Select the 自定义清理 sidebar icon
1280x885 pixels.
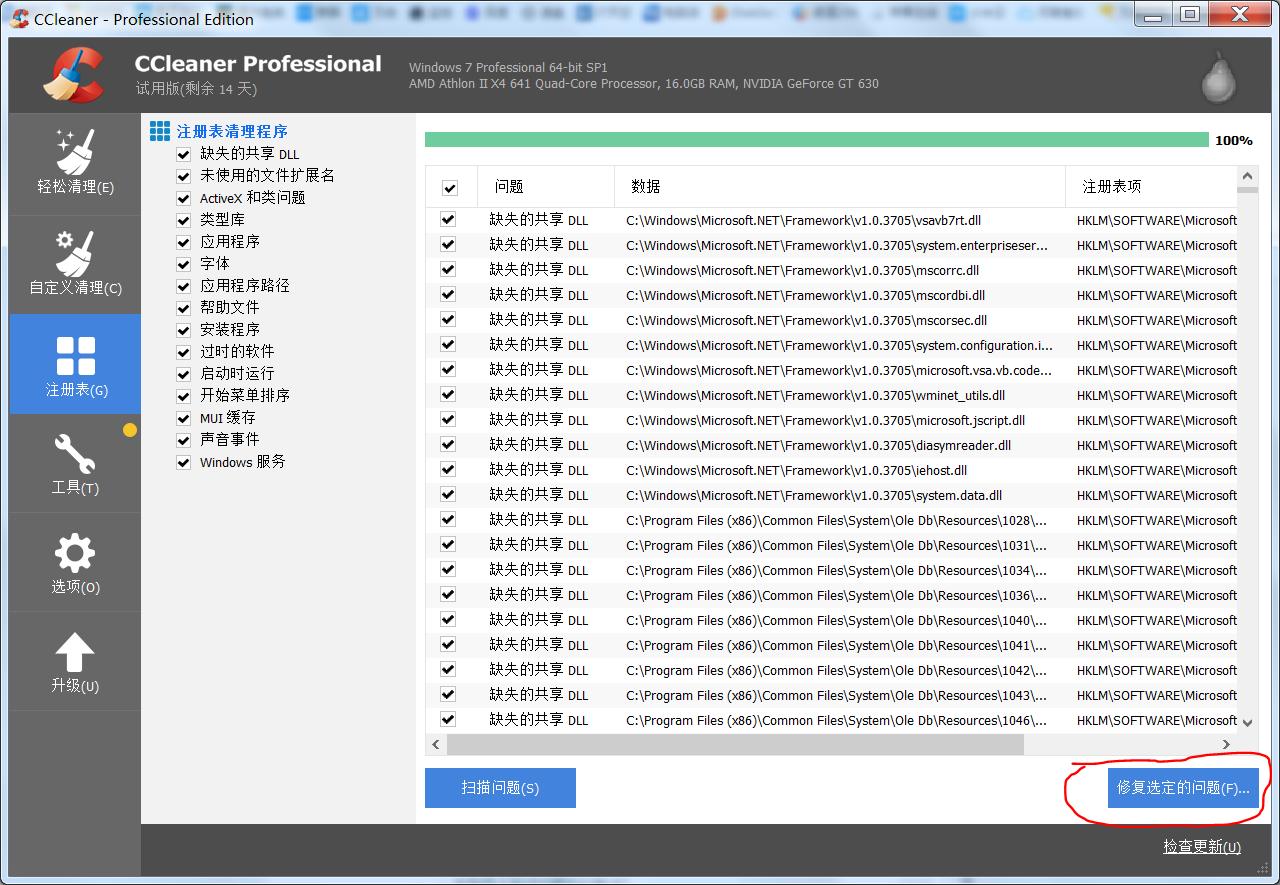75,263
